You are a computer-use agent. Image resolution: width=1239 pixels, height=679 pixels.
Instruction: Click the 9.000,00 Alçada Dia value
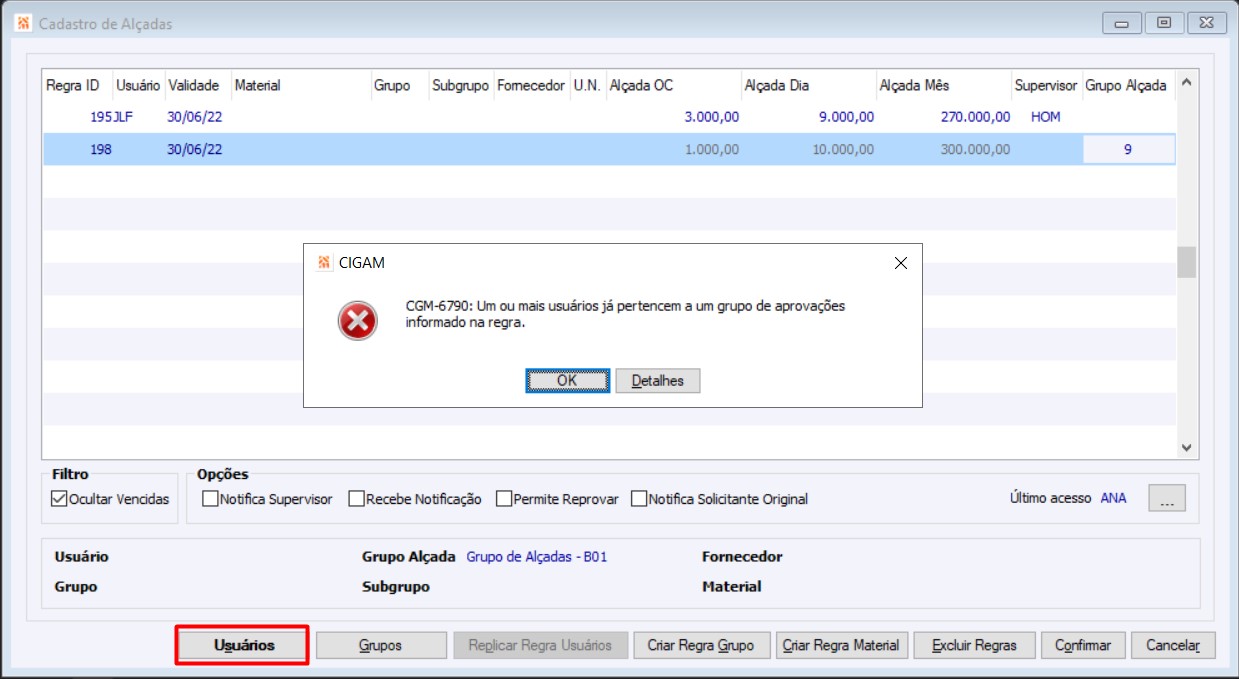[x=847, y=117]
